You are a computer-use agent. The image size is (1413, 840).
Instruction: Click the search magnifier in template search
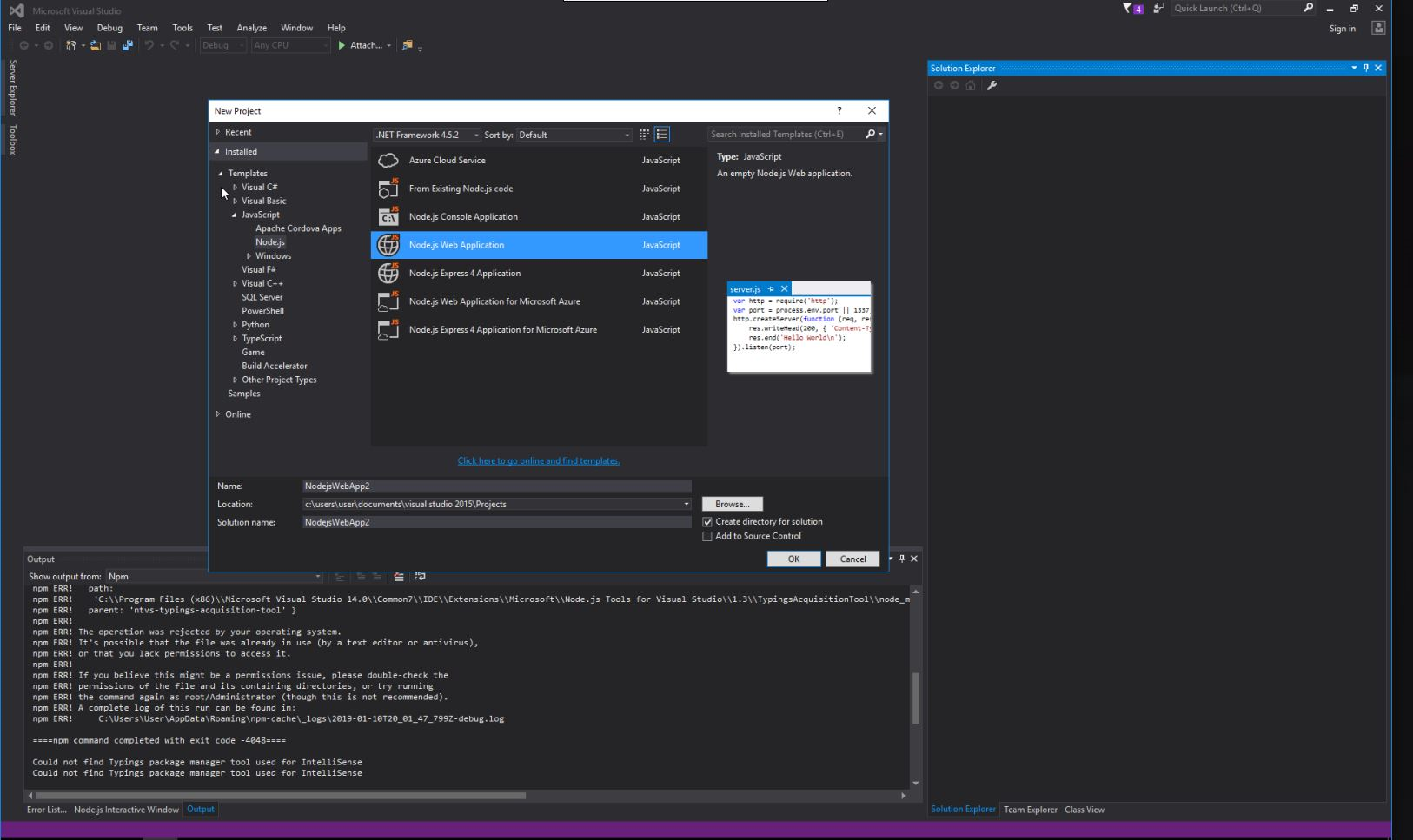click(871, 134)
